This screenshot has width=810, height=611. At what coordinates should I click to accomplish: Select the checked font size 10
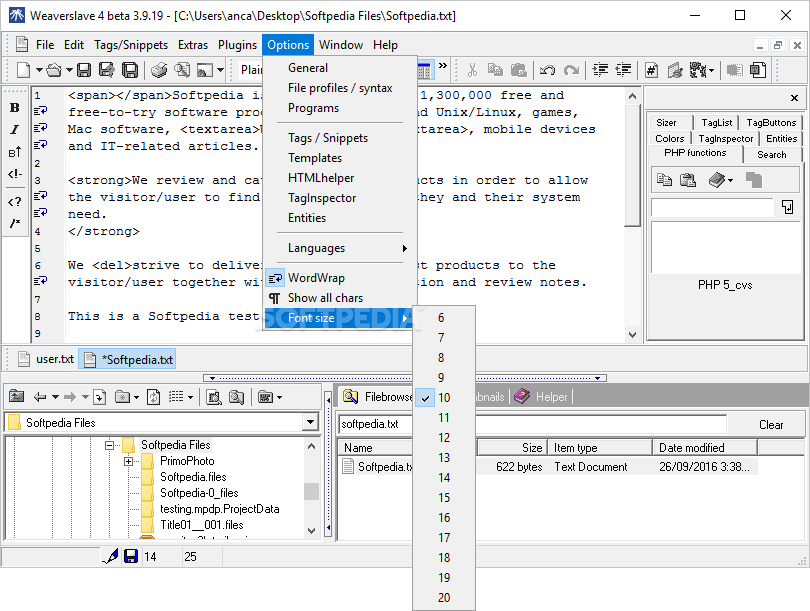tap(444, 398)
